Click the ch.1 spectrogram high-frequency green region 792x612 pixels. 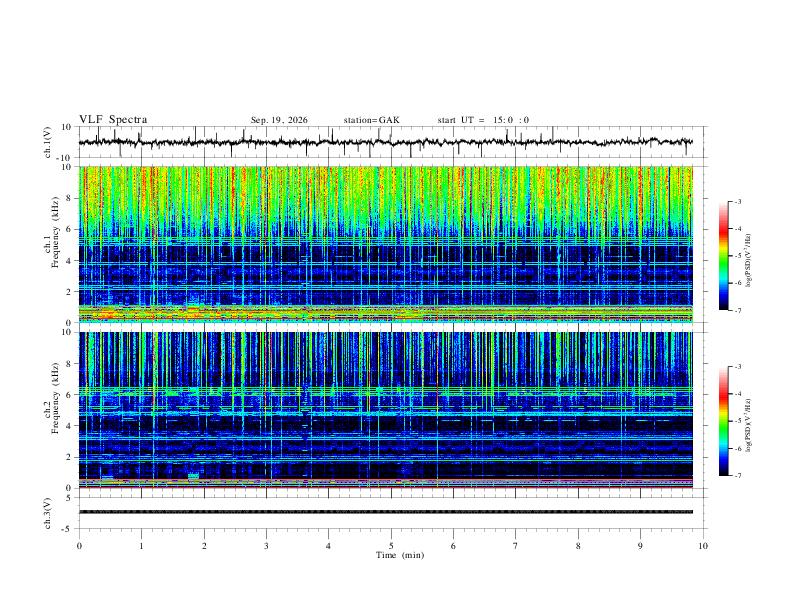click(x=385, y=197)
